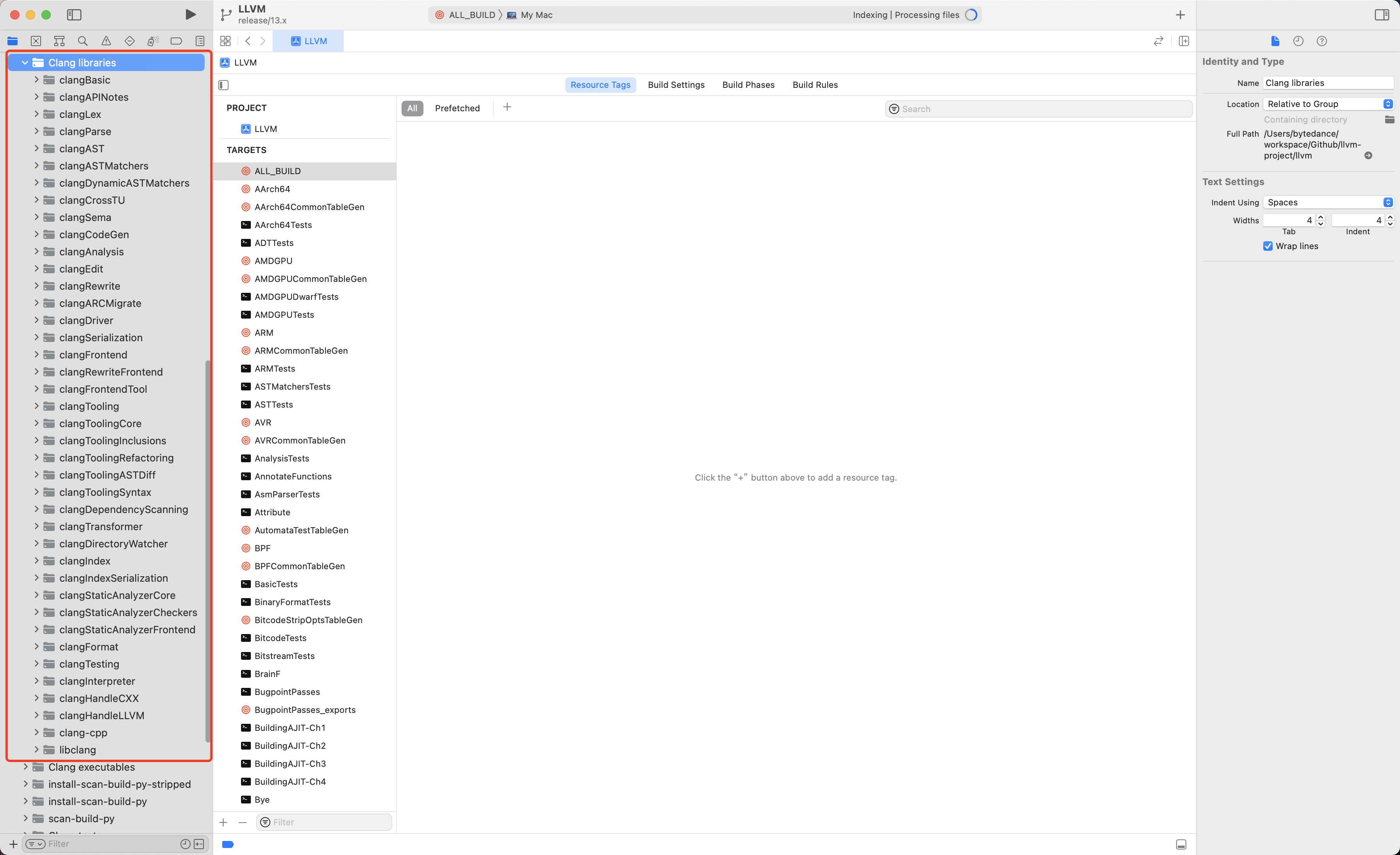Open the Quick Help inspector icon

tap(1321, 41)
